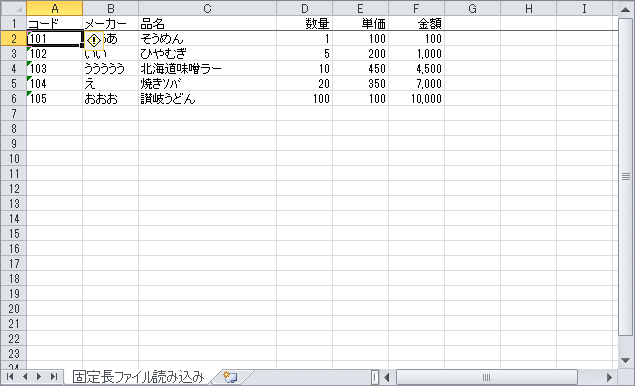Select row 3 header
Viewport: 635px width, 386px height.
pyautogui.click(x=14, y=53)
